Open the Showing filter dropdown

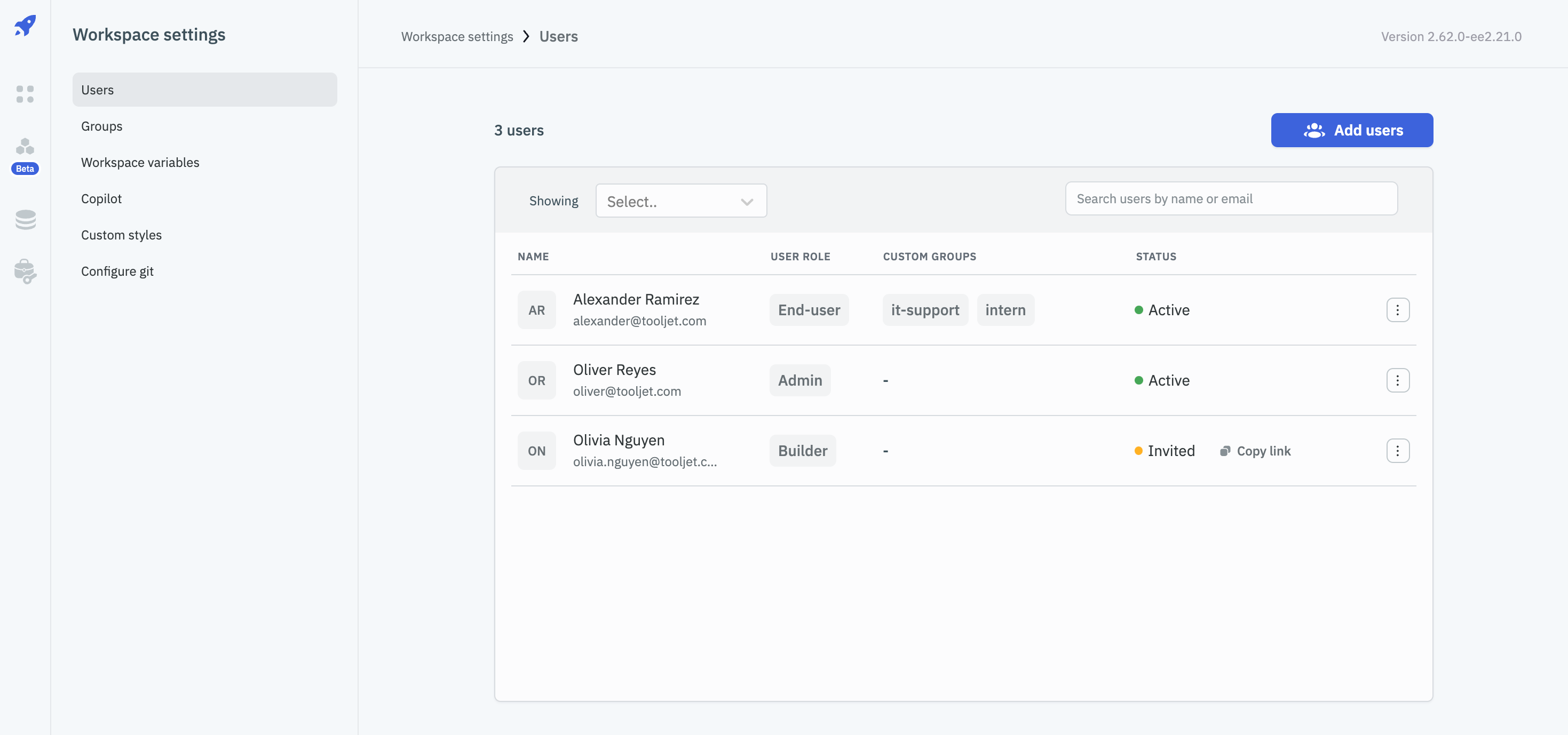(681, 200)
